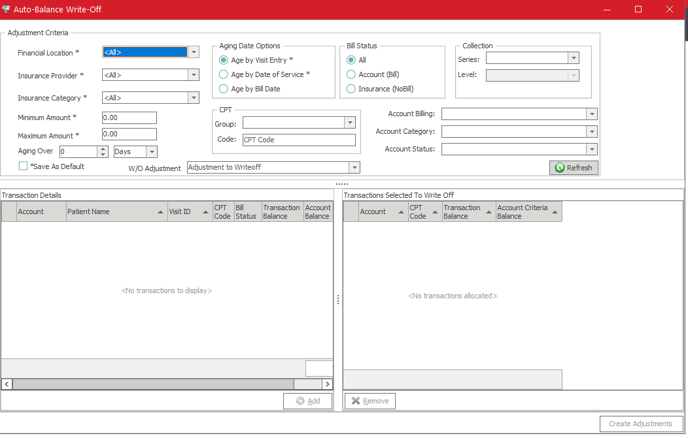Expand the Insurance Provider dropdown
This screenshot has width=688, height=438.
click(193, 75)
